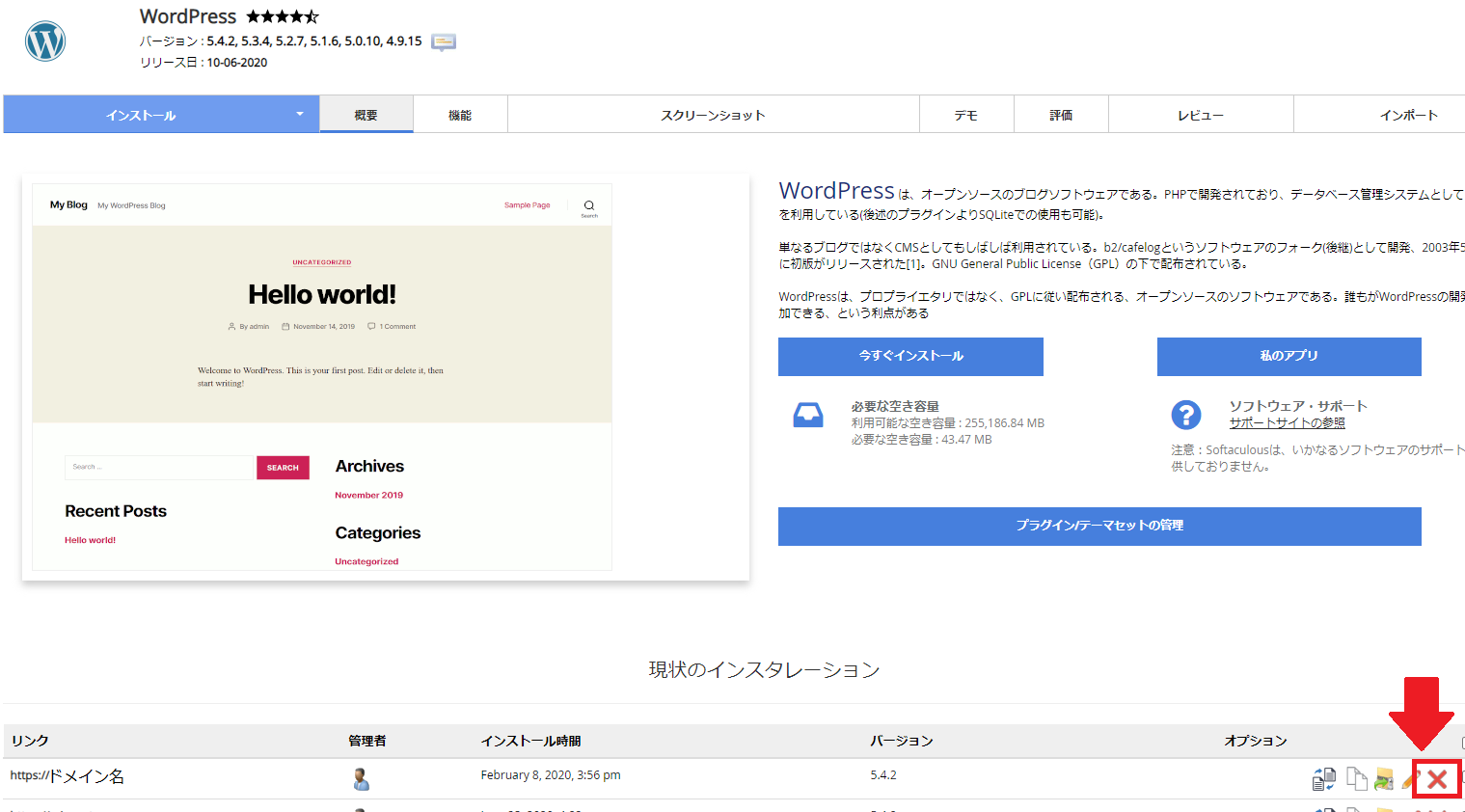This screenshot has height=812, width=1465.
Task: Open the changelog speech bubble icon beside versions
Action: pyautogui.click(x=444, y=41)
